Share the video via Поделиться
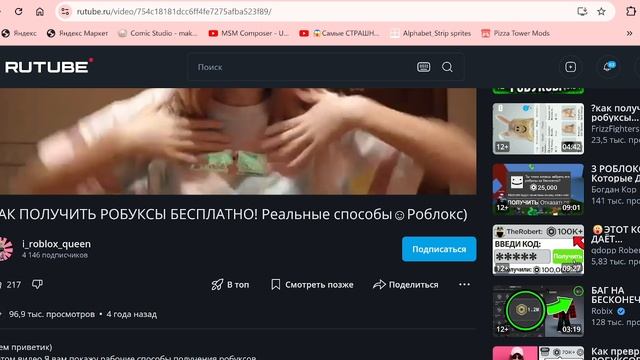Viewport: 640px width, 360px height. [x=406, y=284]
